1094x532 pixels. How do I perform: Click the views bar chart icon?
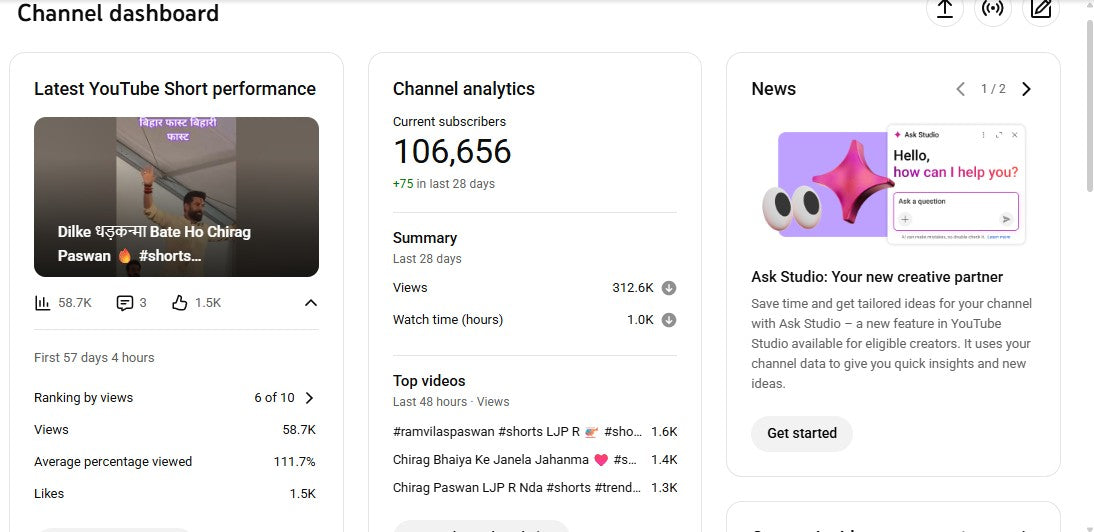43,303
